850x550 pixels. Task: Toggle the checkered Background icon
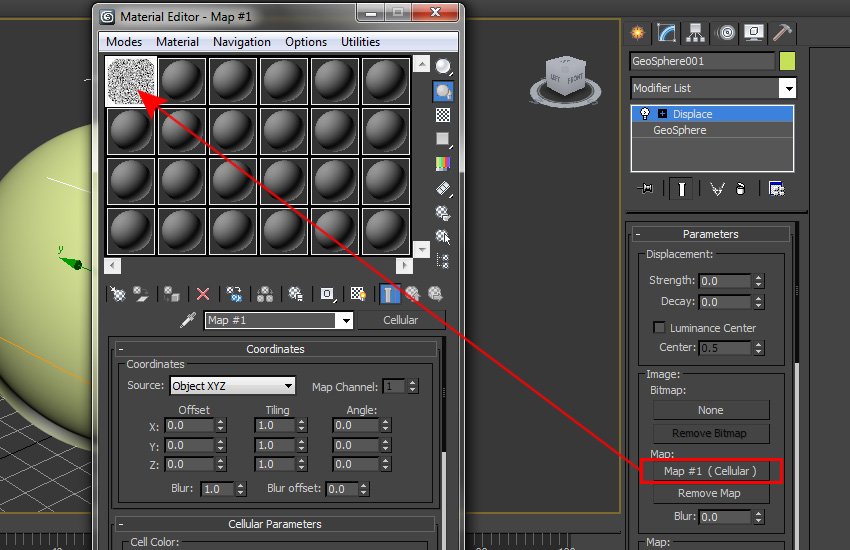(443, 115)
